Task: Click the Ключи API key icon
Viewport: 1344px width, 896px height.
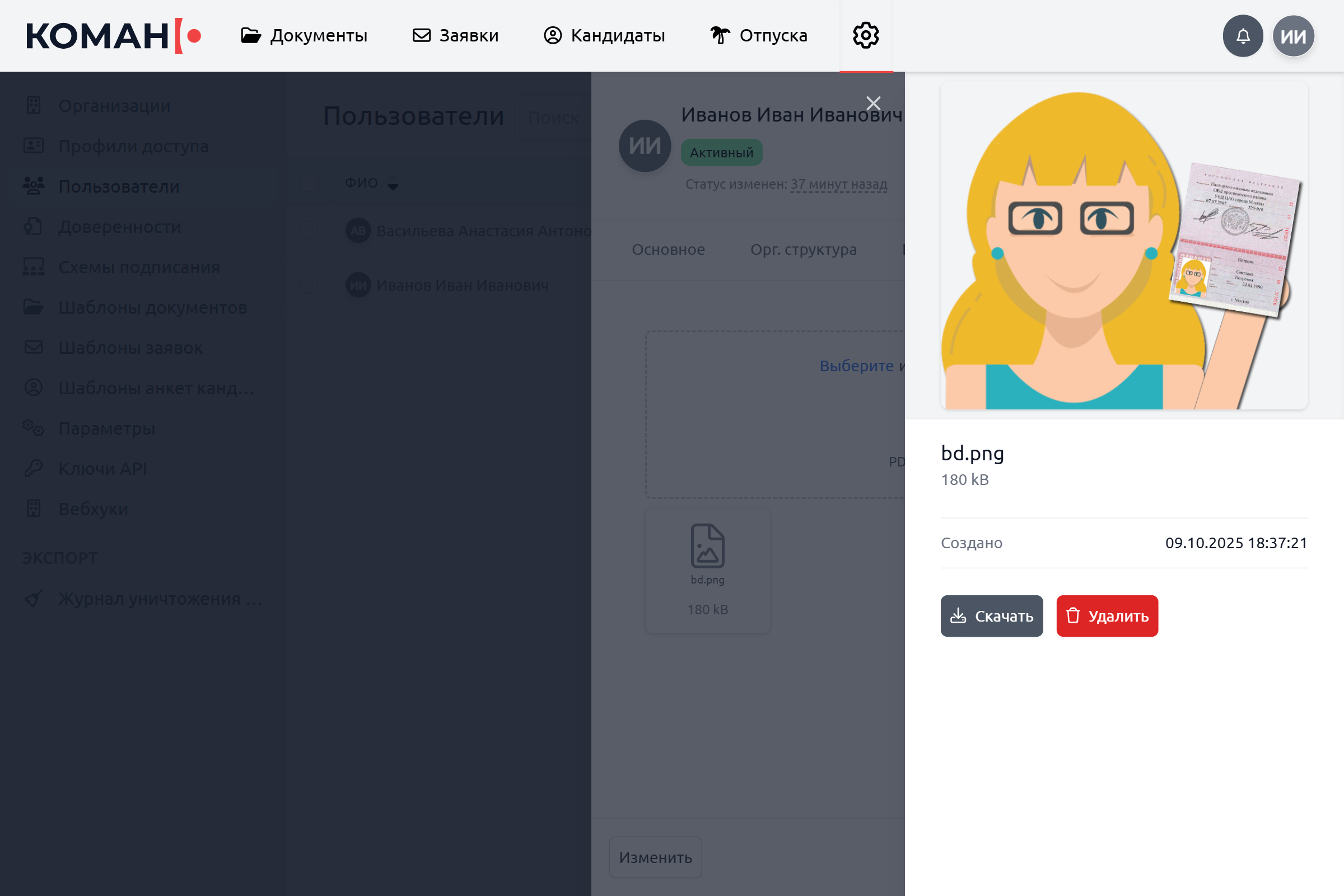Action: pyautogui.click(x=34, y=468)
